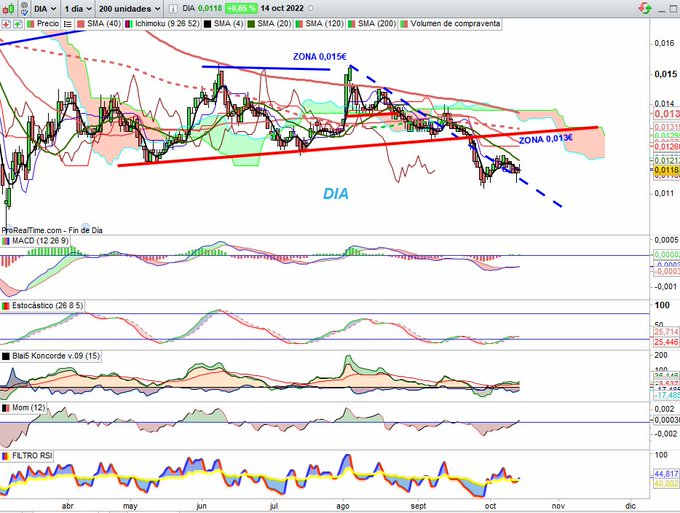Click the 0,0005 MACD axis label
This screenshot has width=680, height=513.
pyautogui.click(x=666, y=240)
